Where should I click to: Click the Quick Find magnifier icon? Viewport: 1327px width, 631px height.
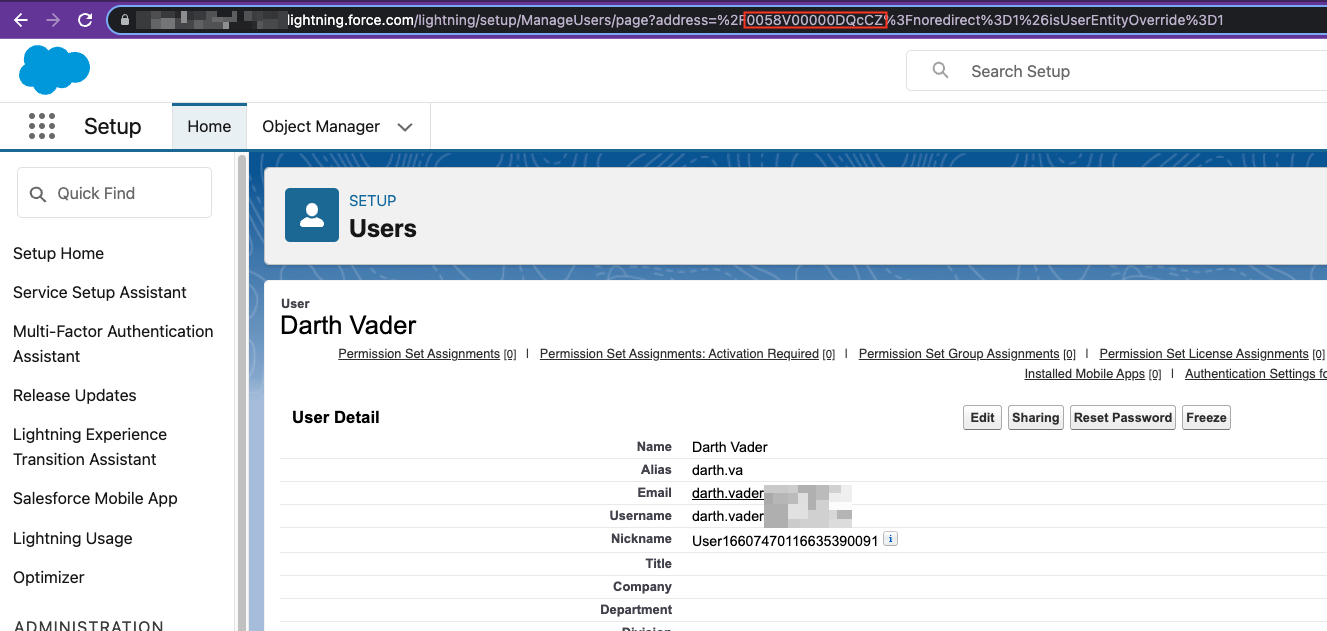[38, 194]
